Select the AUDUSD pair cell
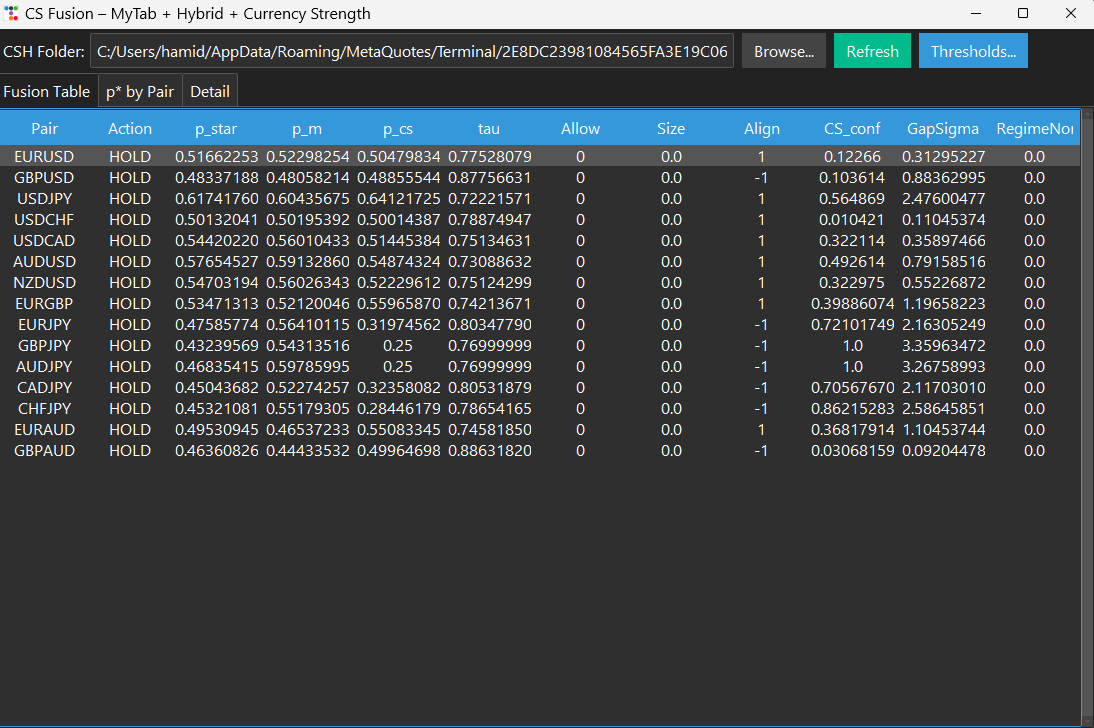This screenshot has height=728, width=1094. coord(44,261)
